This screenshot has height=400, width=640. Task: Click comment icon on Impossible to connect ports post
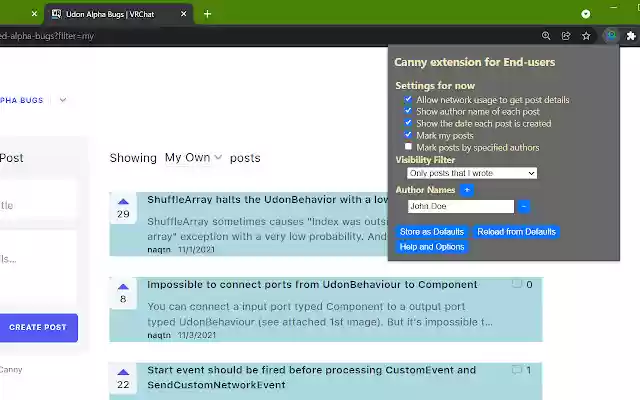[517, 284]
